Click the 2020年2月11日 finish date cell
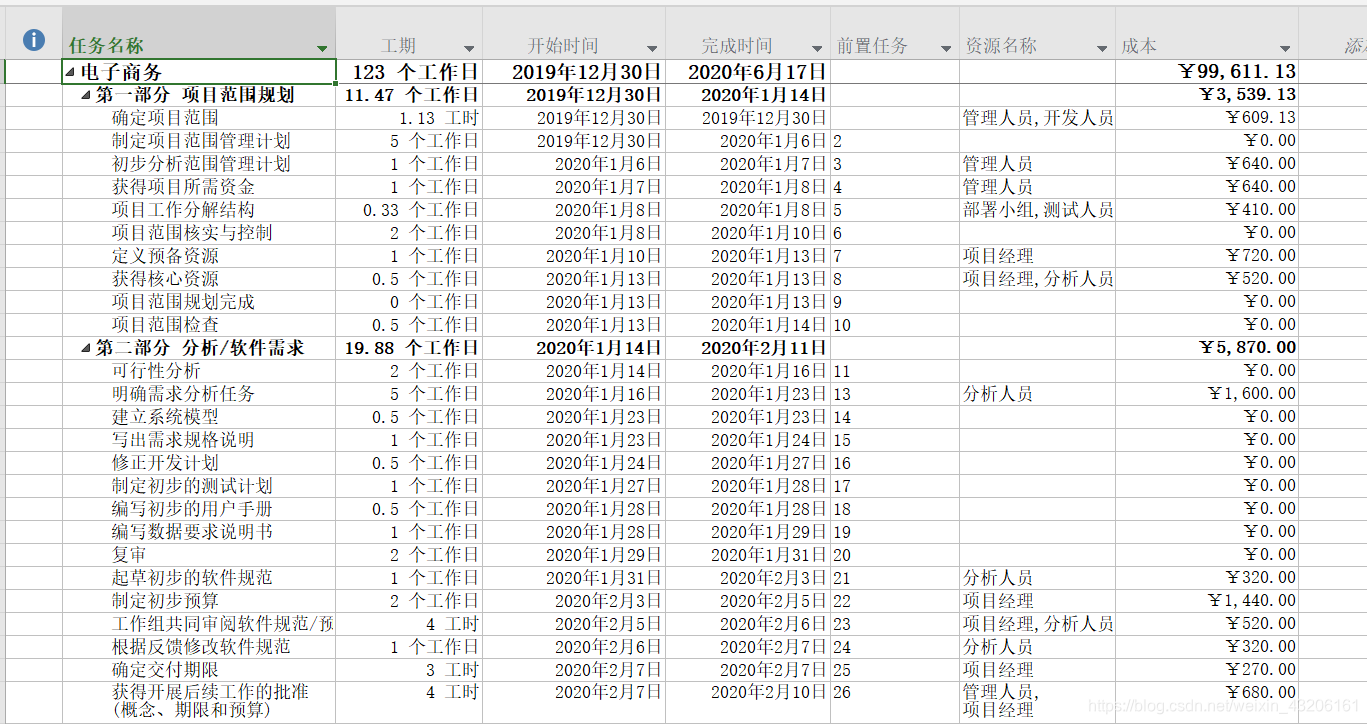The width and height of the screenshot is (1367, 724). [x=748, y=348]
